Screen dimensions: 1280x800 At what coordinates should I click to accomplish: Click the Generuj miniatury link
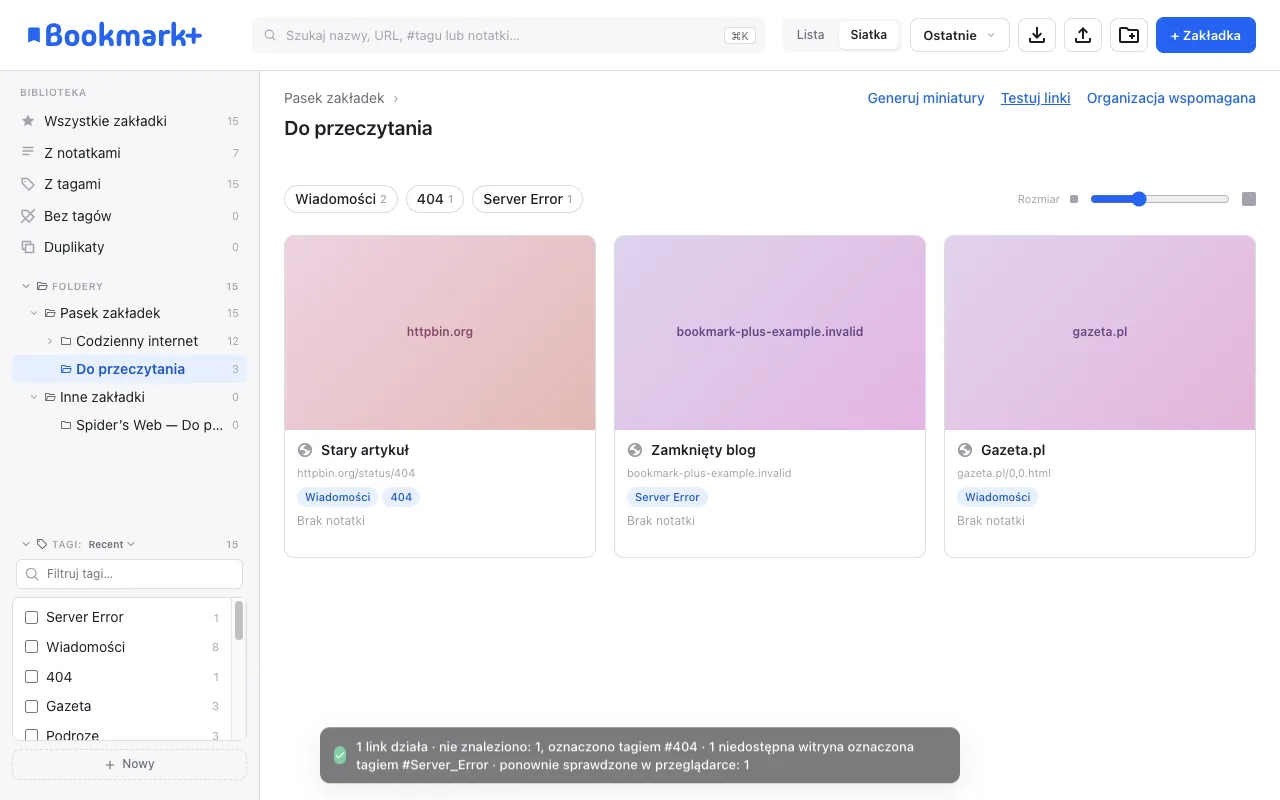coord(926,98)
